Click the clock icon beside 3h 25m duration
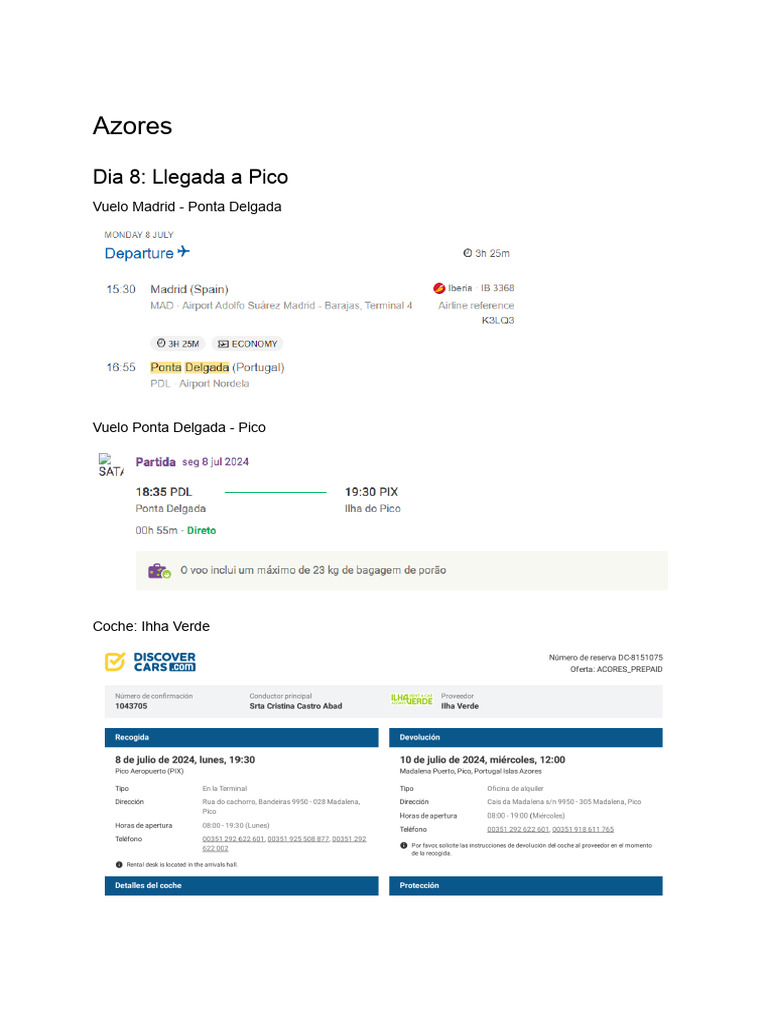This screenshot has height=1024, width=768. (467, 253)
